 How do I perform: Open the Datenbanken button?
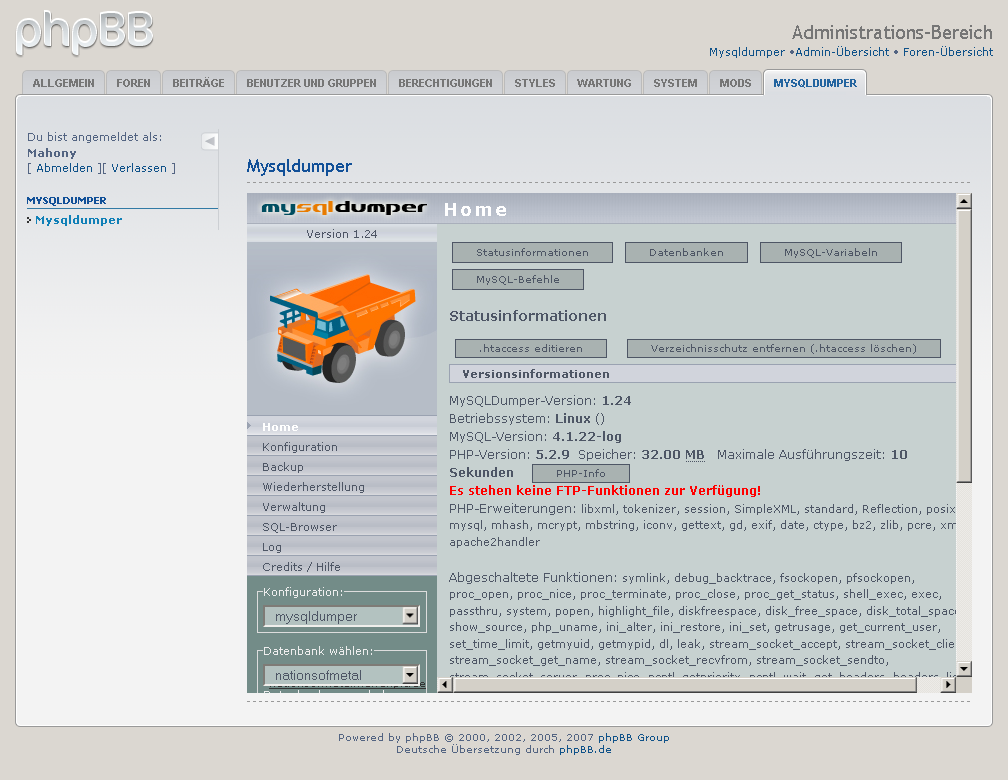click(x=686, y=252)
